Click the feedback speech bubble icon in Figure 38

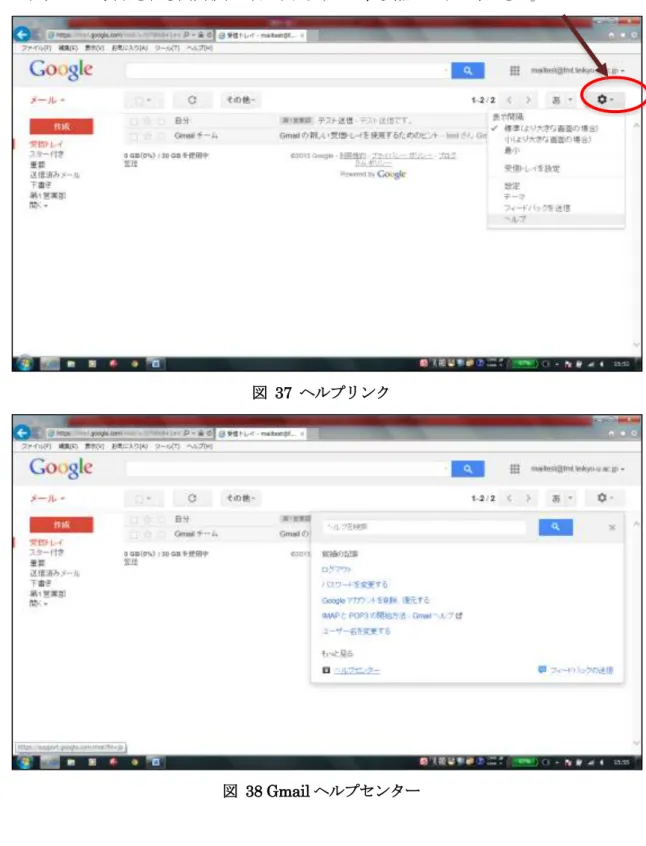coord(542,670)
